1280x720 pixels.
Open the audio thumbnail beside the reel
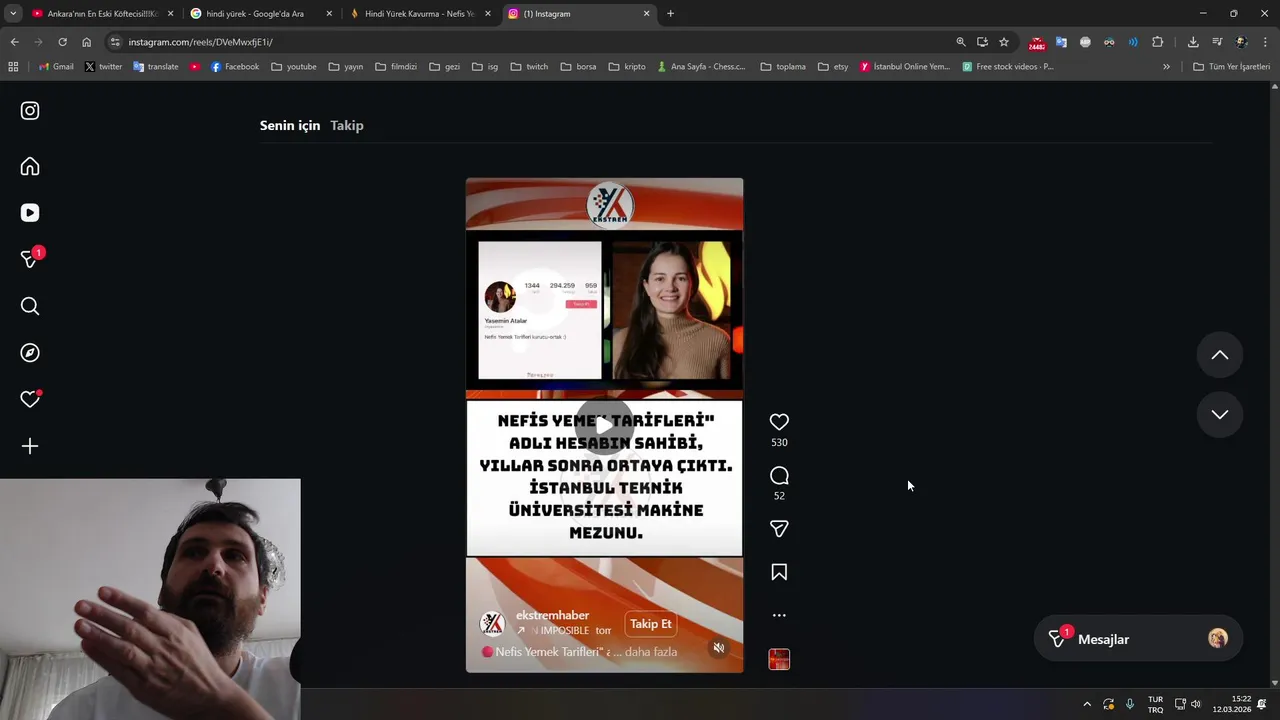[x=779, y=660]
